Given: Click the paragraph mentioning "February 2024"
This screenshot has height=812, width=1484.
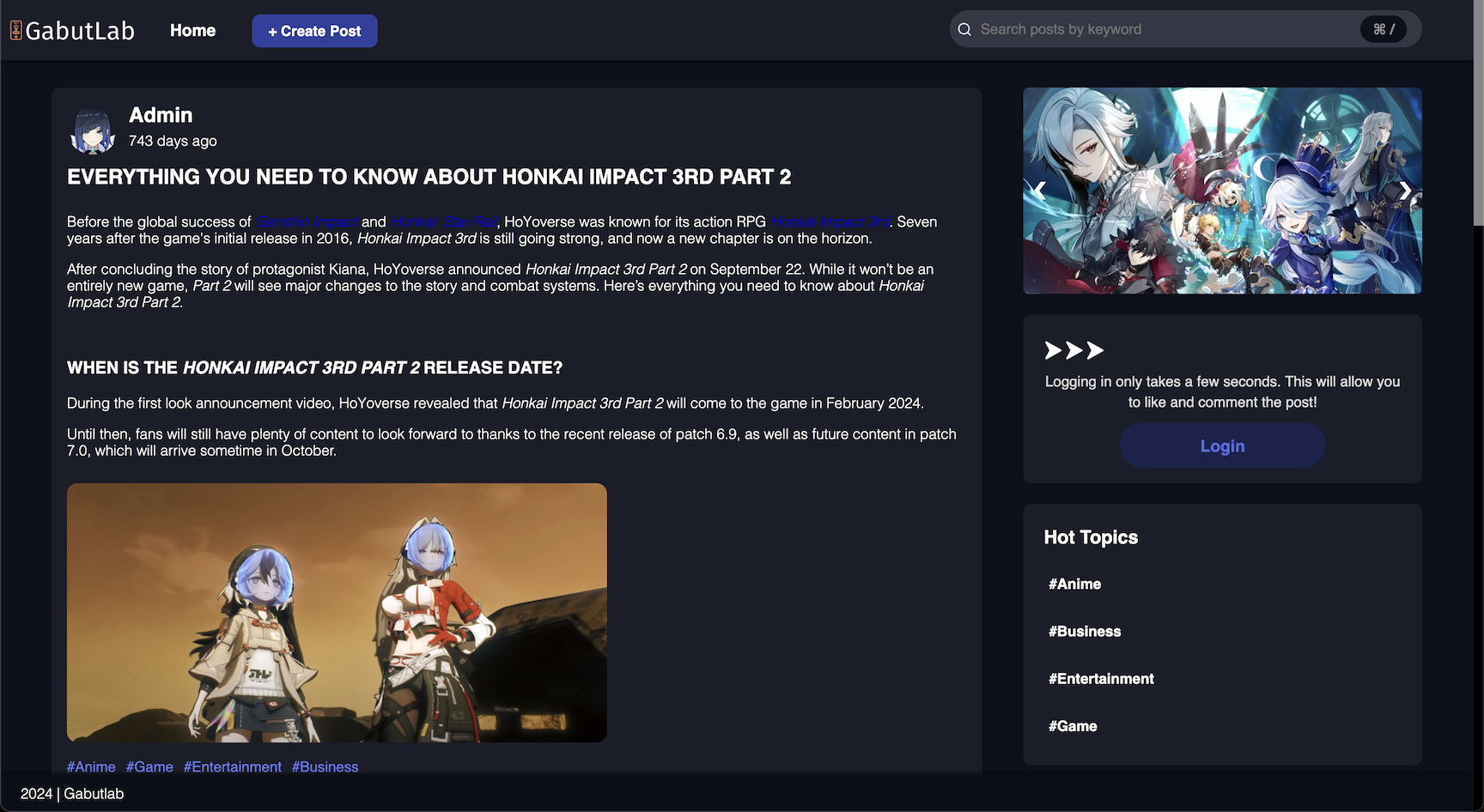Looking at the screenshot, I should pos(496,403).
